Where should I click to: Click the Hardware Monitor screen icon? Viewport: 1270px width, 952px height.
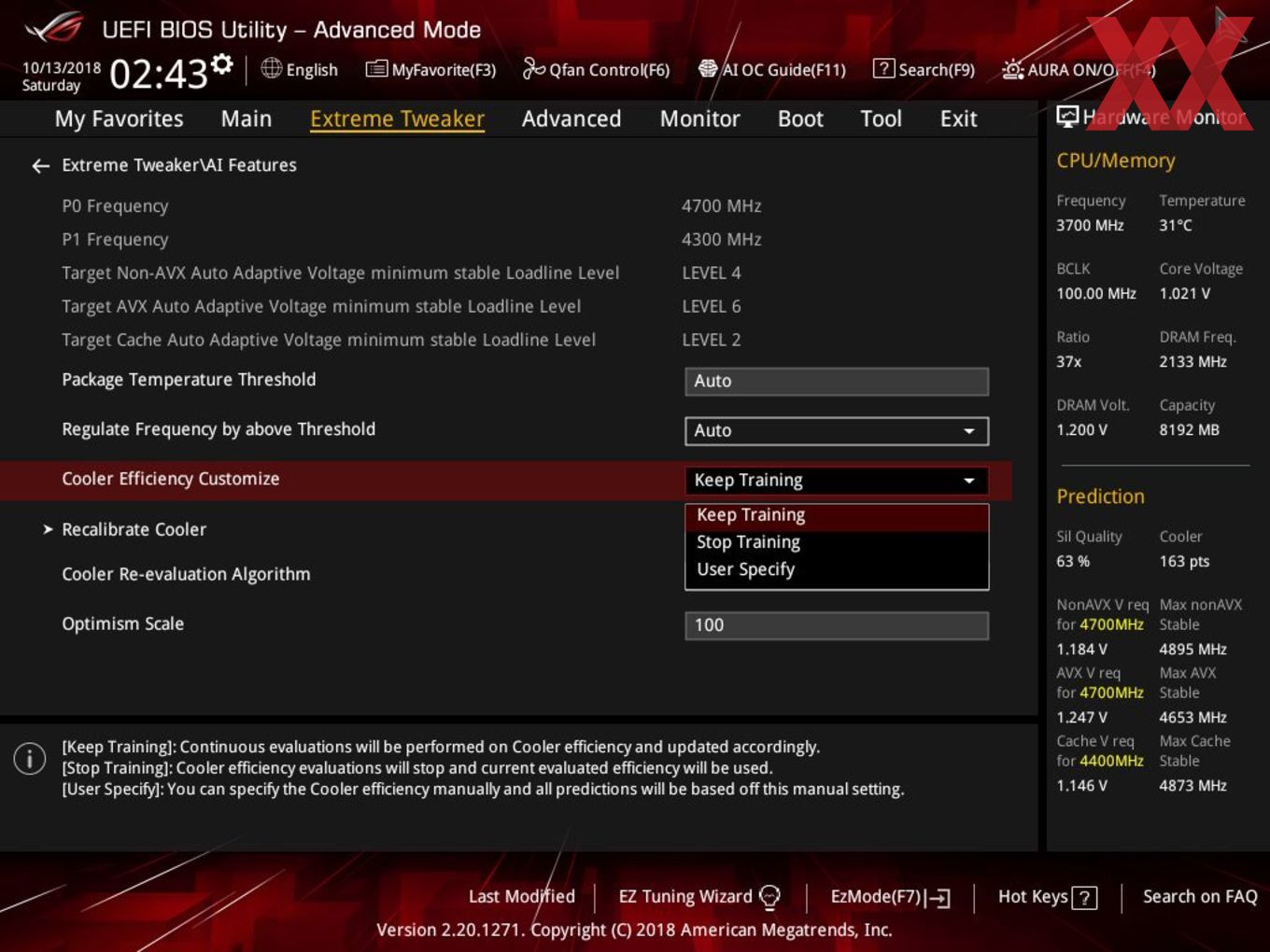1067,117
